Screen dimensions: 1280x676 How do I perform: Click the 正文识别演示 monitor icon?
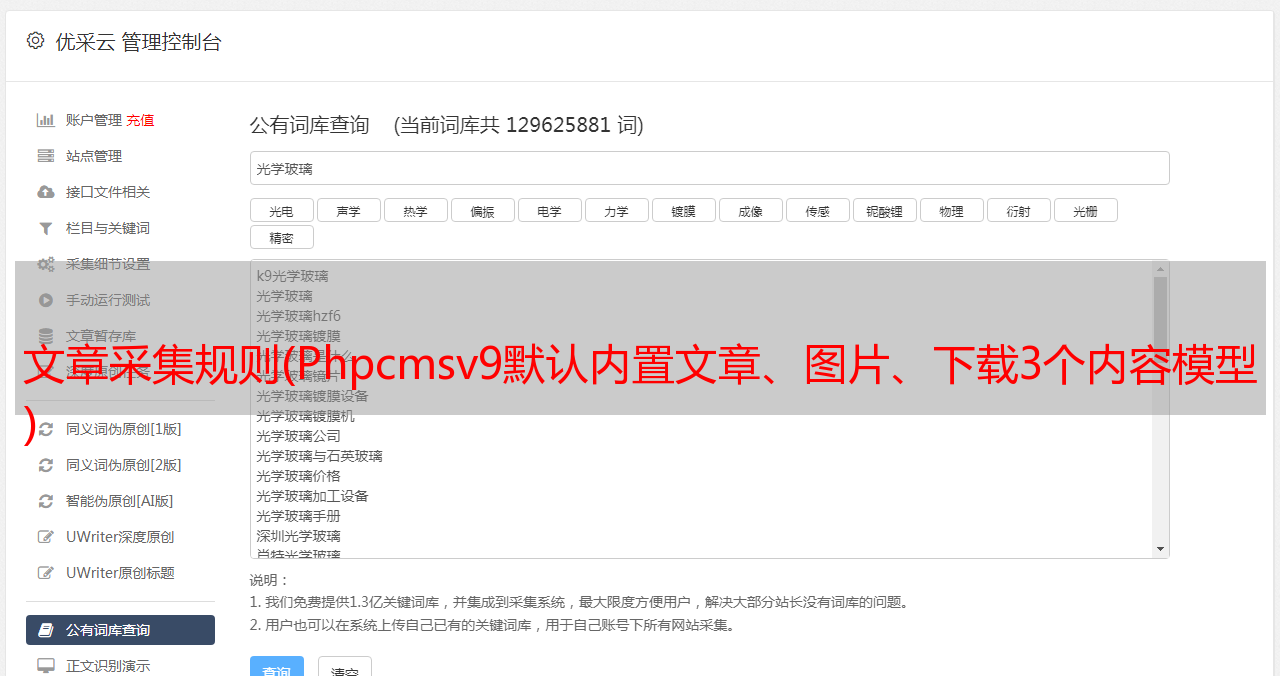(x=45, y=665)
